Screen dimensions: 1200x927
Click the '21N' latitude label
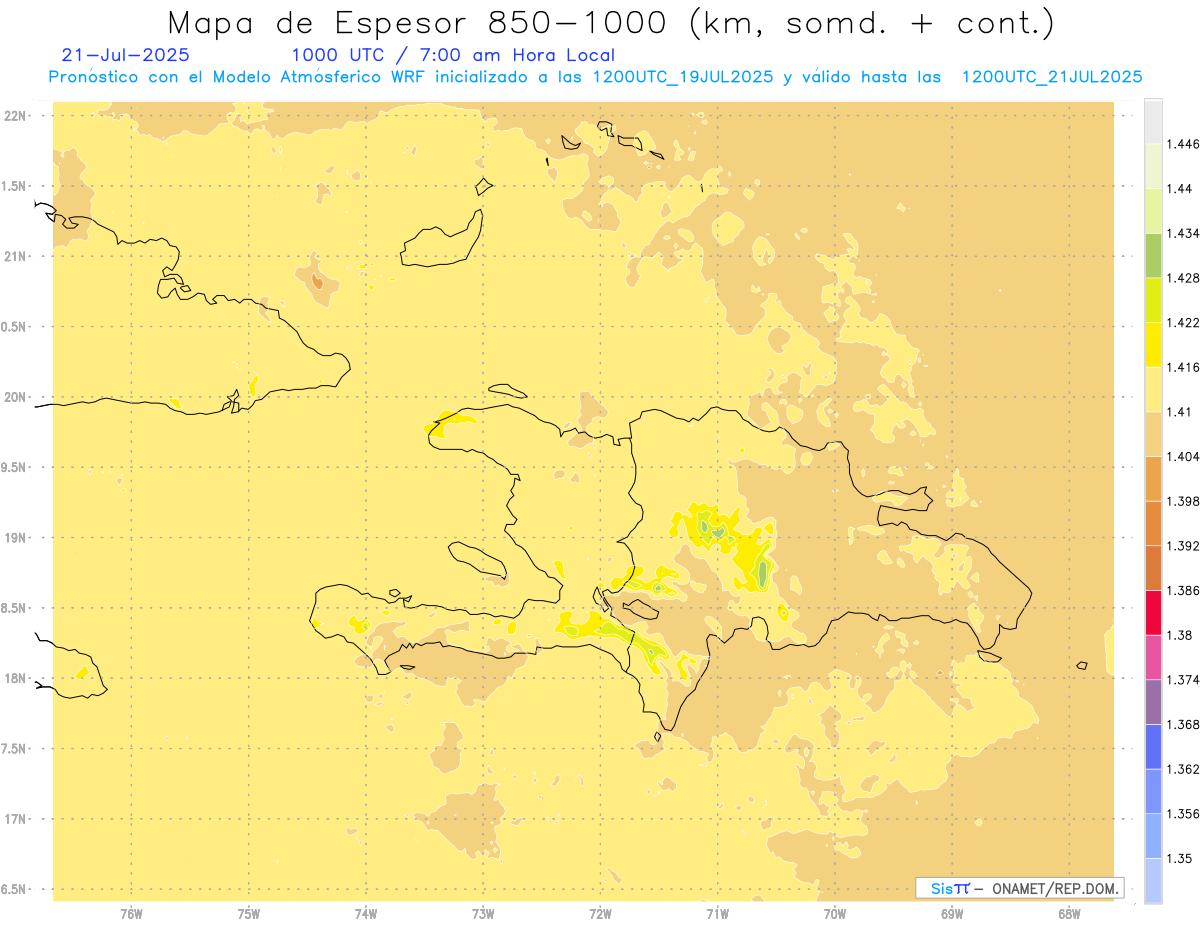15,256
